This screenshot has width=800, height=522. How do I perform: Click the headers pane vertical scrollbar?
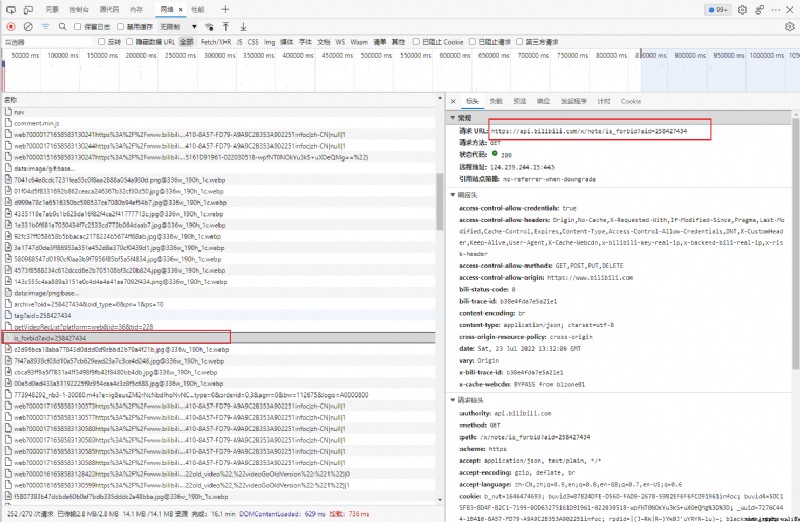[x=795, y=244]
